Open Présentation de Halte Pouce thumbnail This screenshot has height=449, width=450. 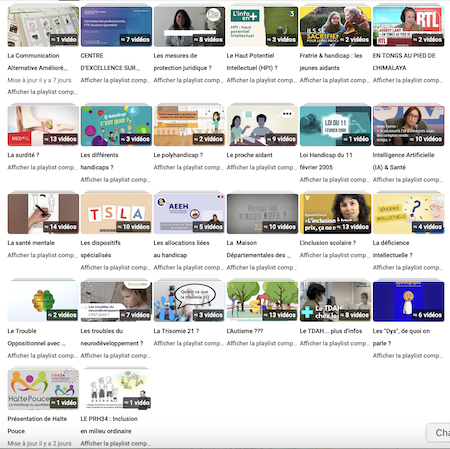43,390
